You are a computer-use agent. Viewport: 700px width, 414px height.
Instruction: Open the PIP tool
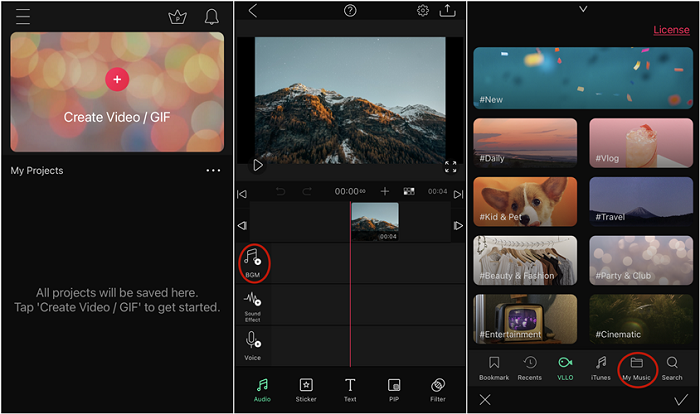point(394,389)
